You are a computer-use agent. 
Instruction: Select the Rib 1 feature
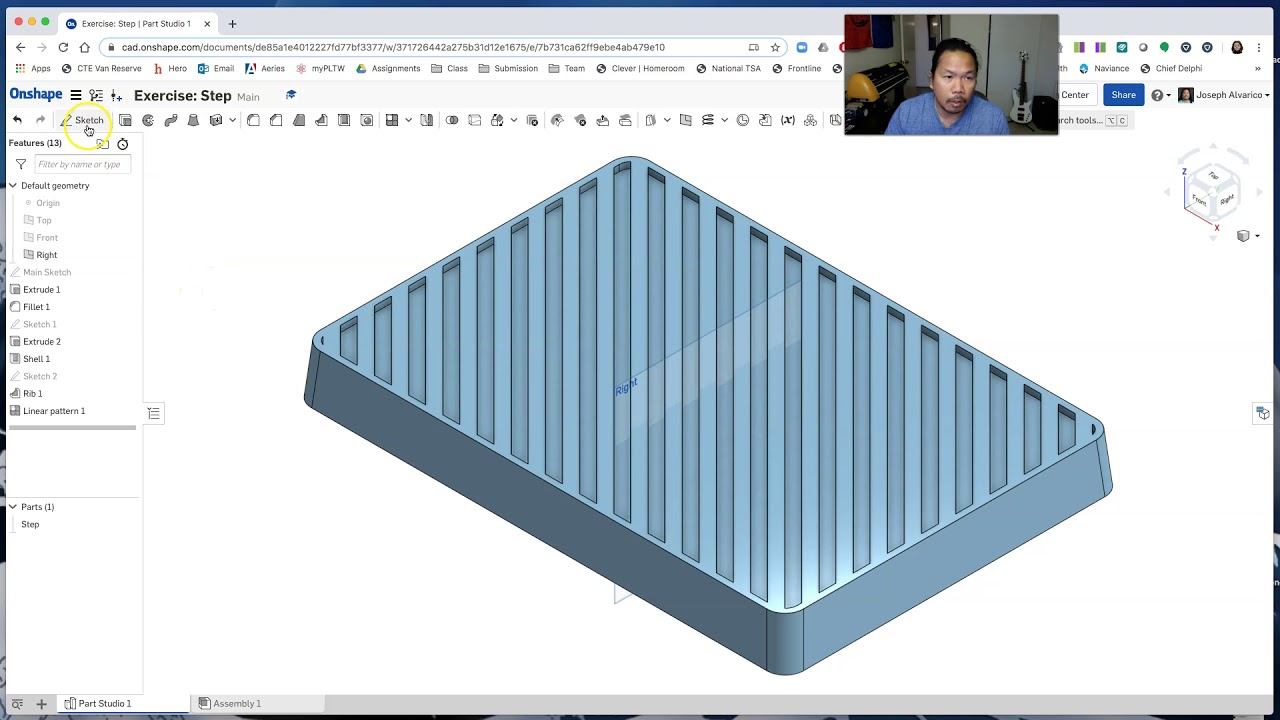tap(32, 394)
